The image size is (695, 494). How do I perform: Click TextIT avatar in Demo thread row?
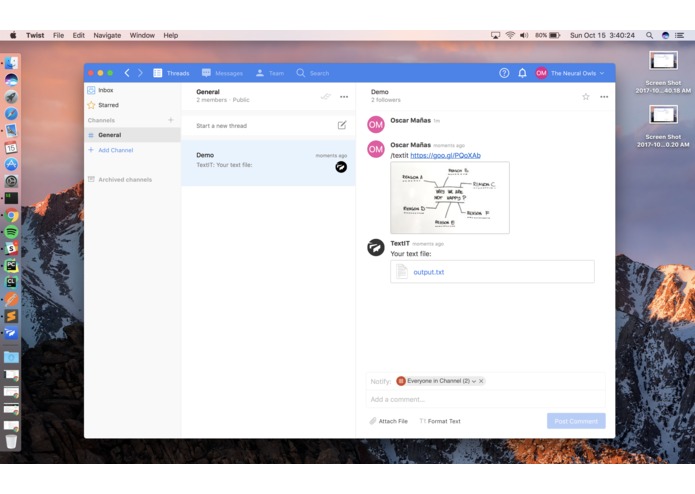point(341,167)
